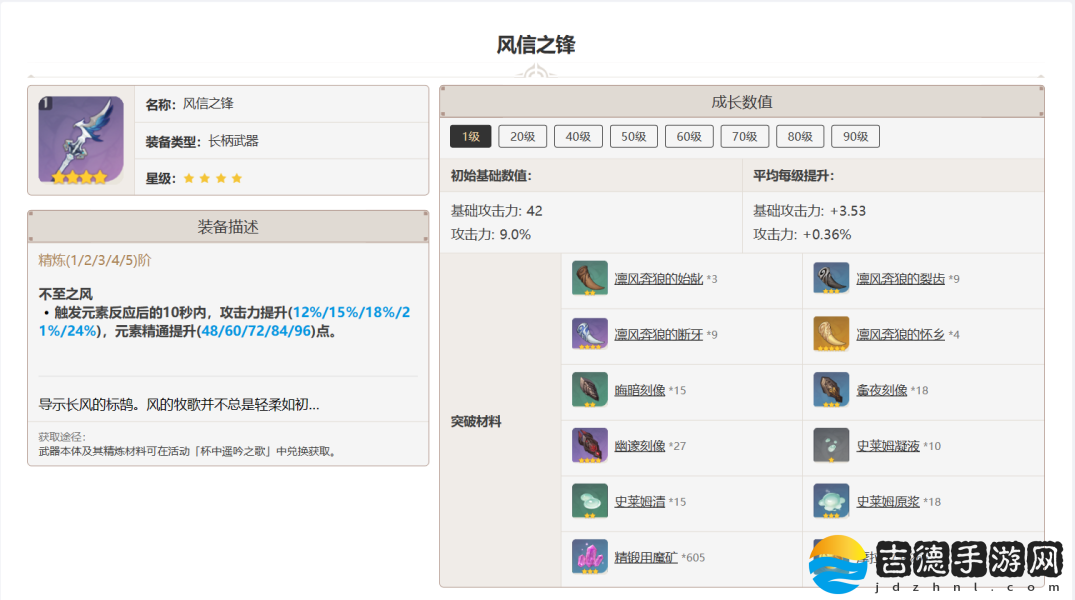Image resolution: width=1075 pixels, height=600 pixels.
Task: Click the 史莱姆清 material icon
Action: pyautogui.click(x=590, y=501)
